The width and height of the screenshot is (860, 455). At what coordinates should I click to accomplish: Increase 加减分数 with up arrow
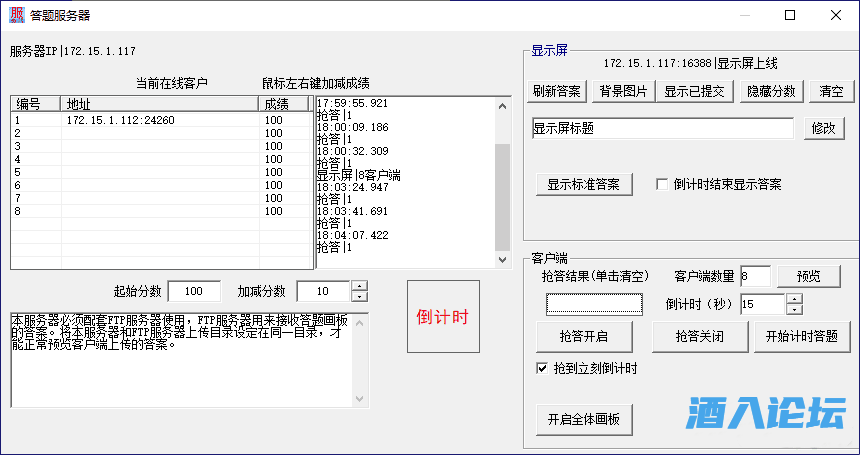360,286
